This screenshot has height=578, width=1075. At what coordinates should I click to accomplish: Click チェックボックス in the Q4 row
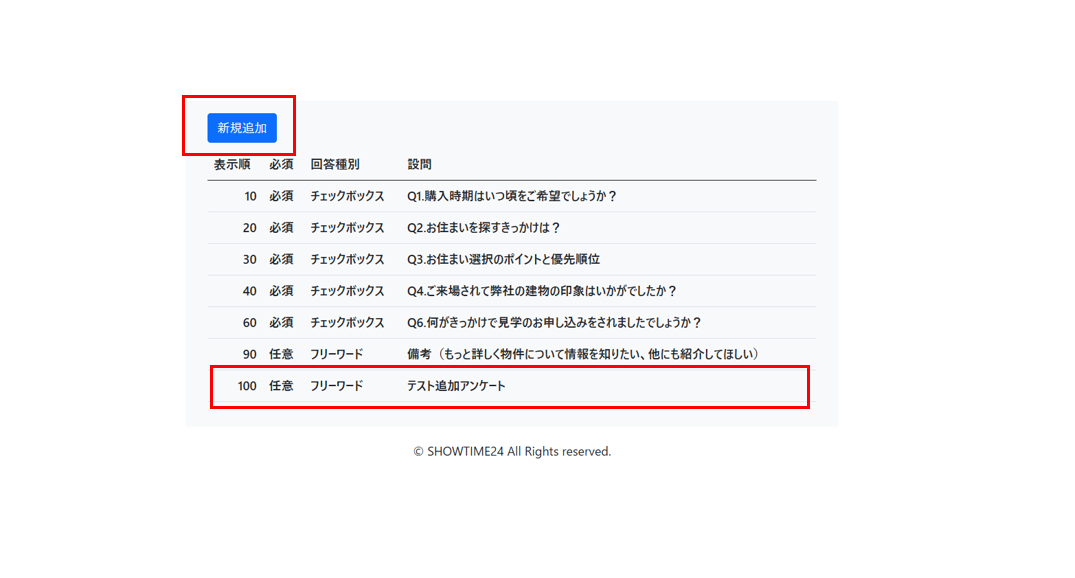click(347, 291)
